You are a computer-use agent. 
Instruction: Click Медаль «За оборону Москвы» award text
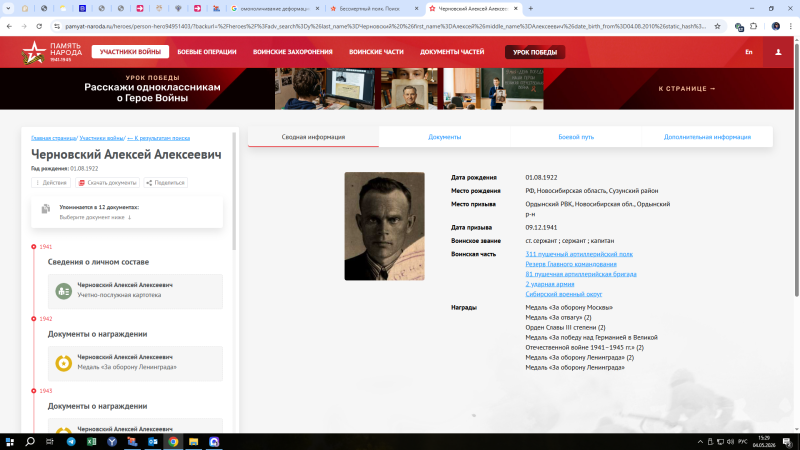tap(569, 308)
